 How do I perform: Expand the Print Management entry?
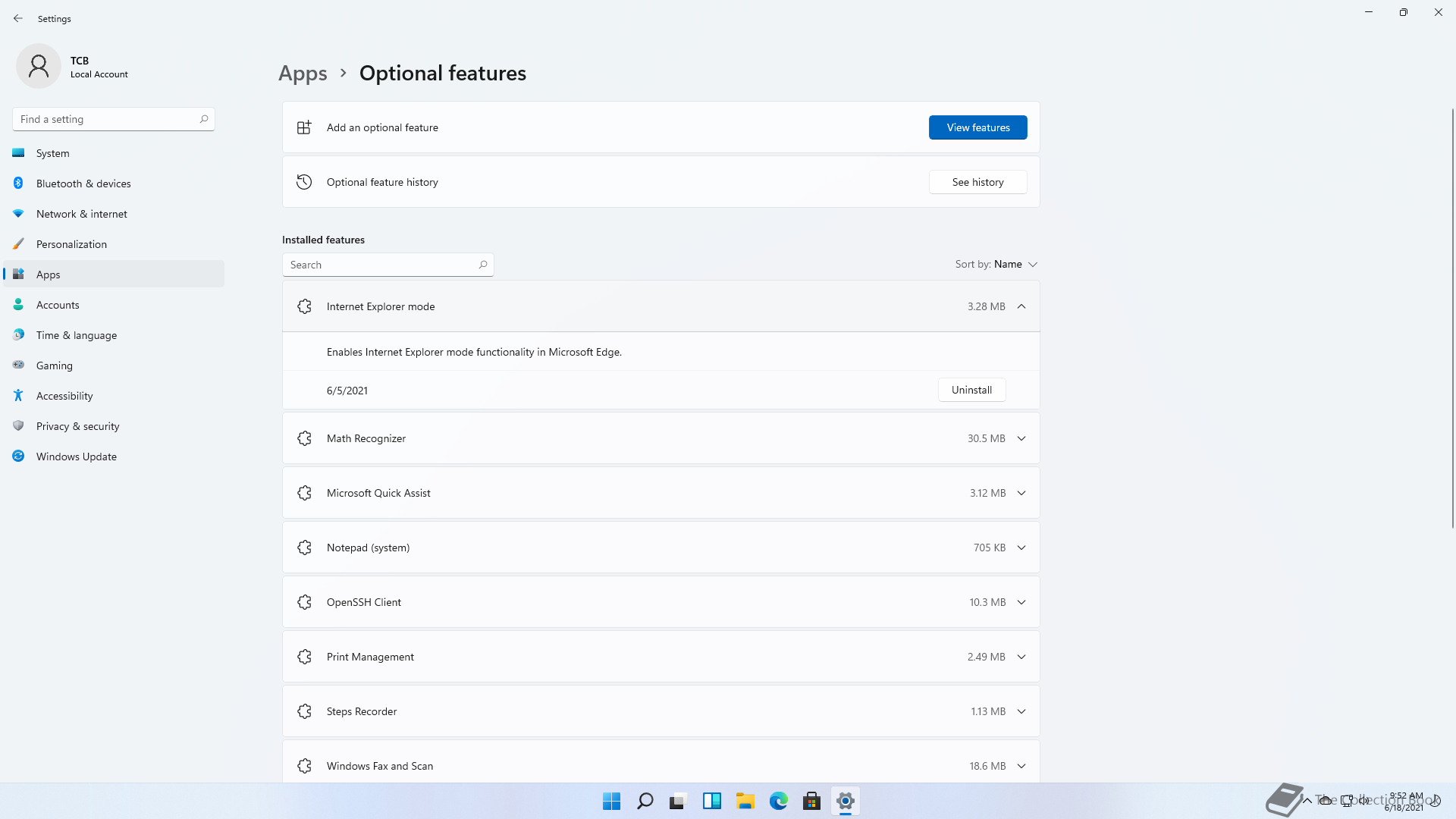click(1021, 657)
